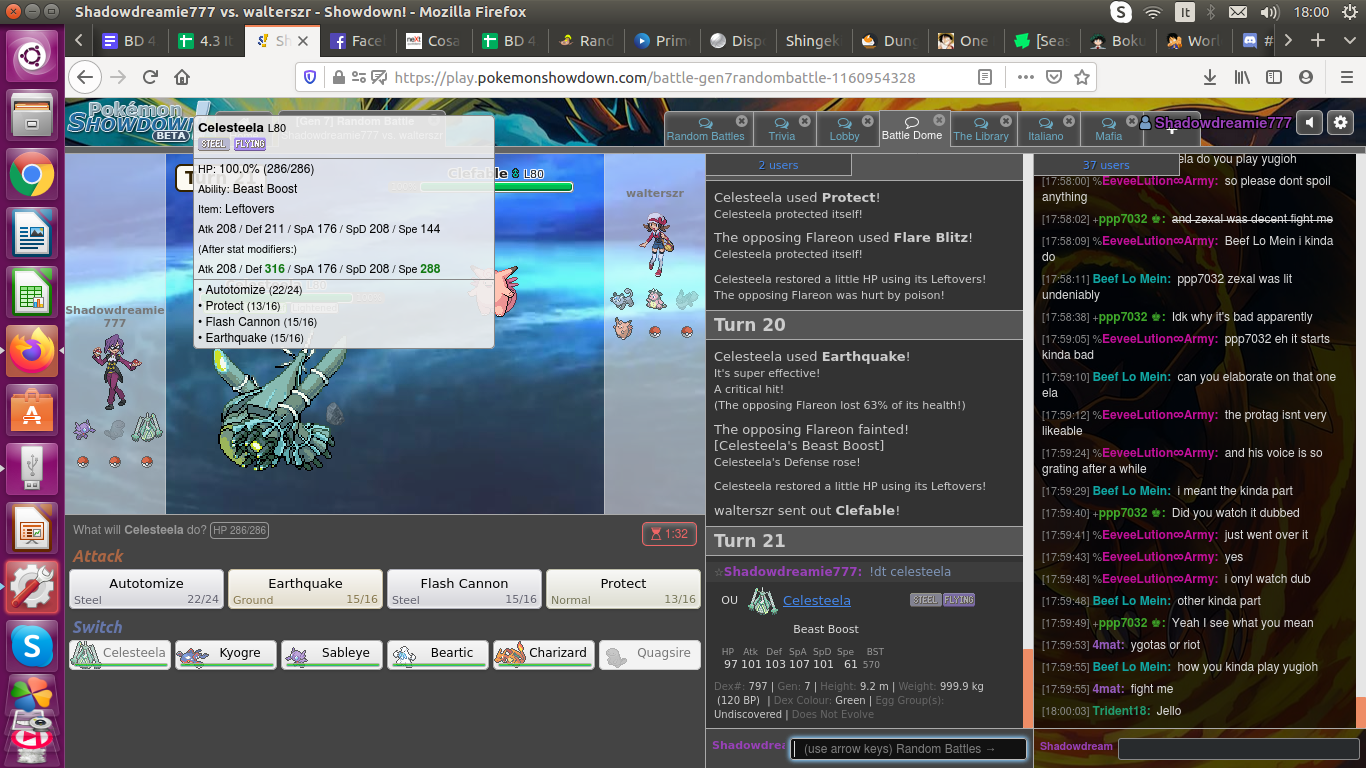
Task: Open the Firefox library icon
Action: 1242,77
